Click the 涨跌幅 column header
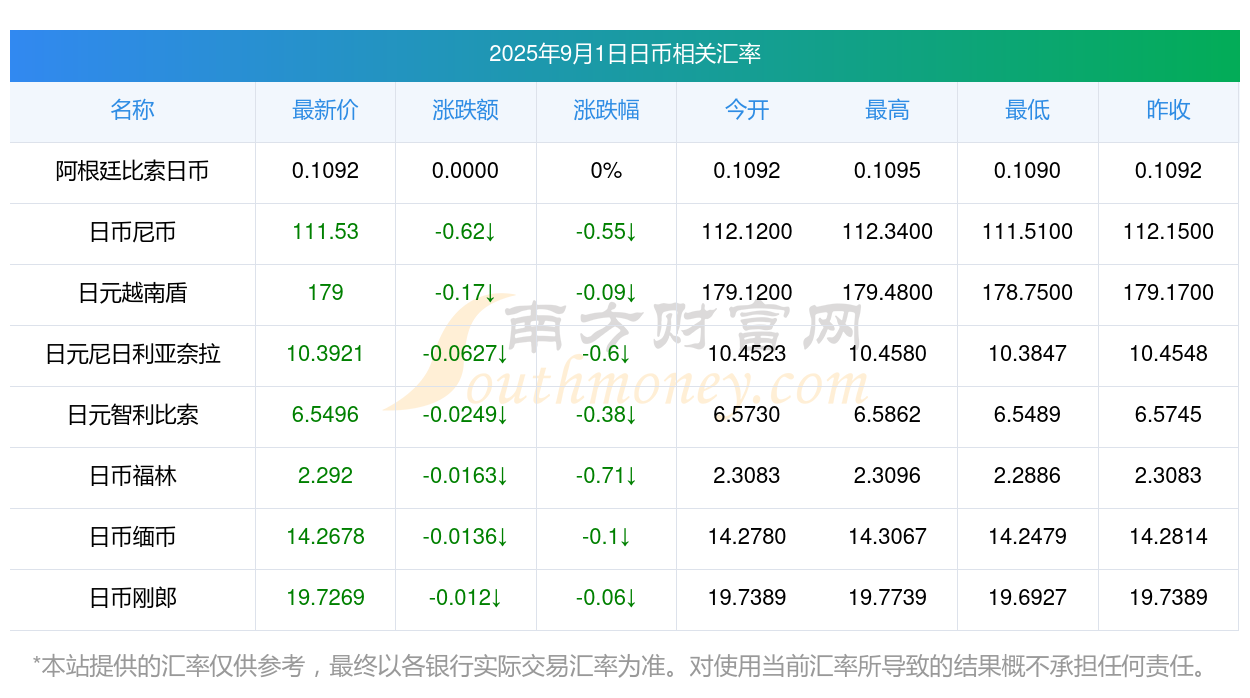 (606, 110)
